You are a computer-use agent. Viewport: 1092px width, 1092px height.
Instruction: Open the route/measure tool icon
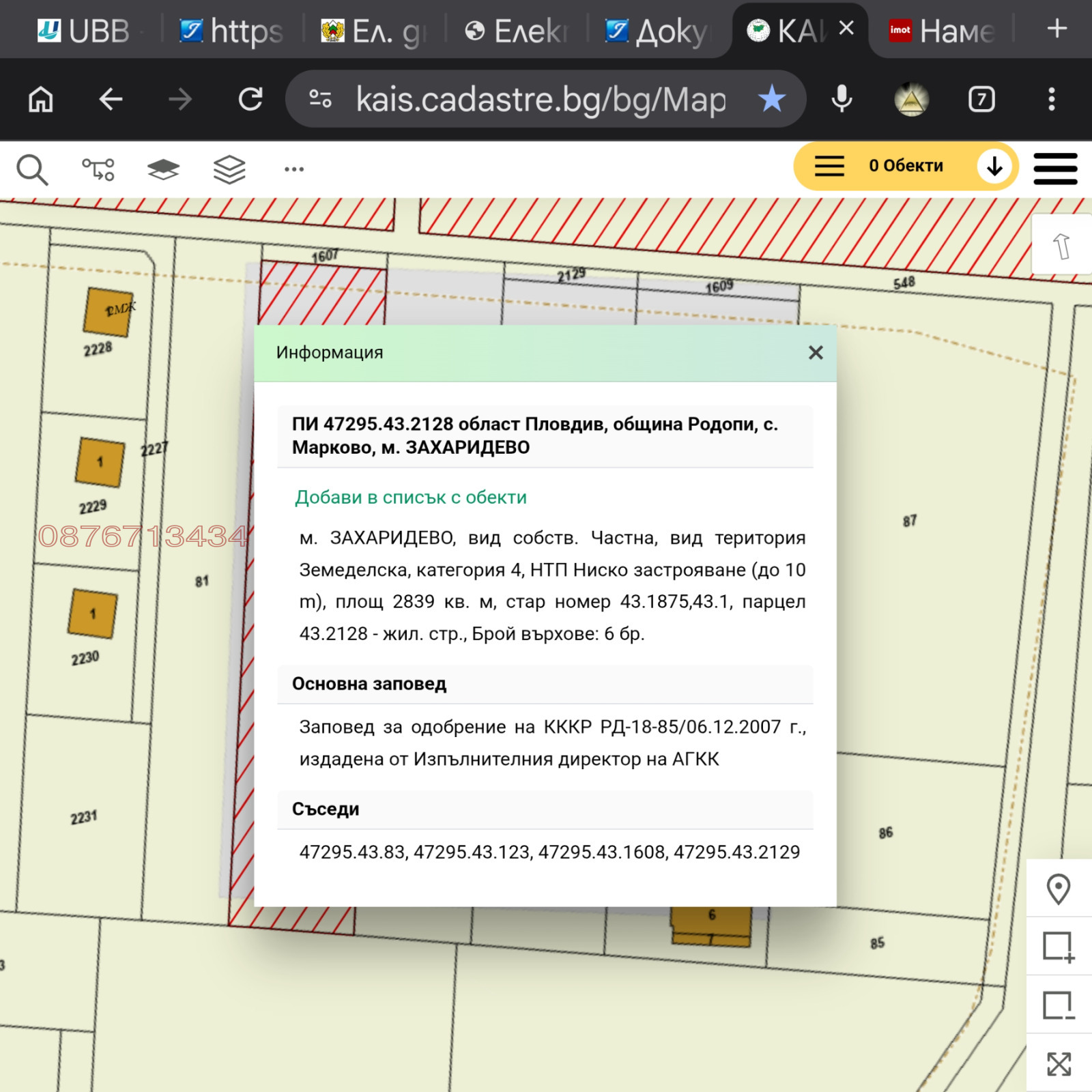(98, 169)
